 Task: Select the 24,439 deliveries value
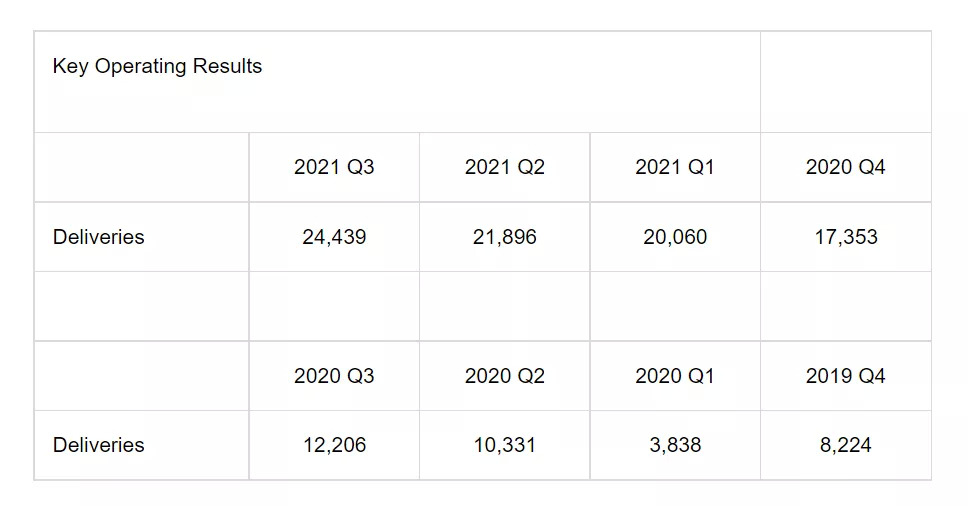[x=334, y=237]
